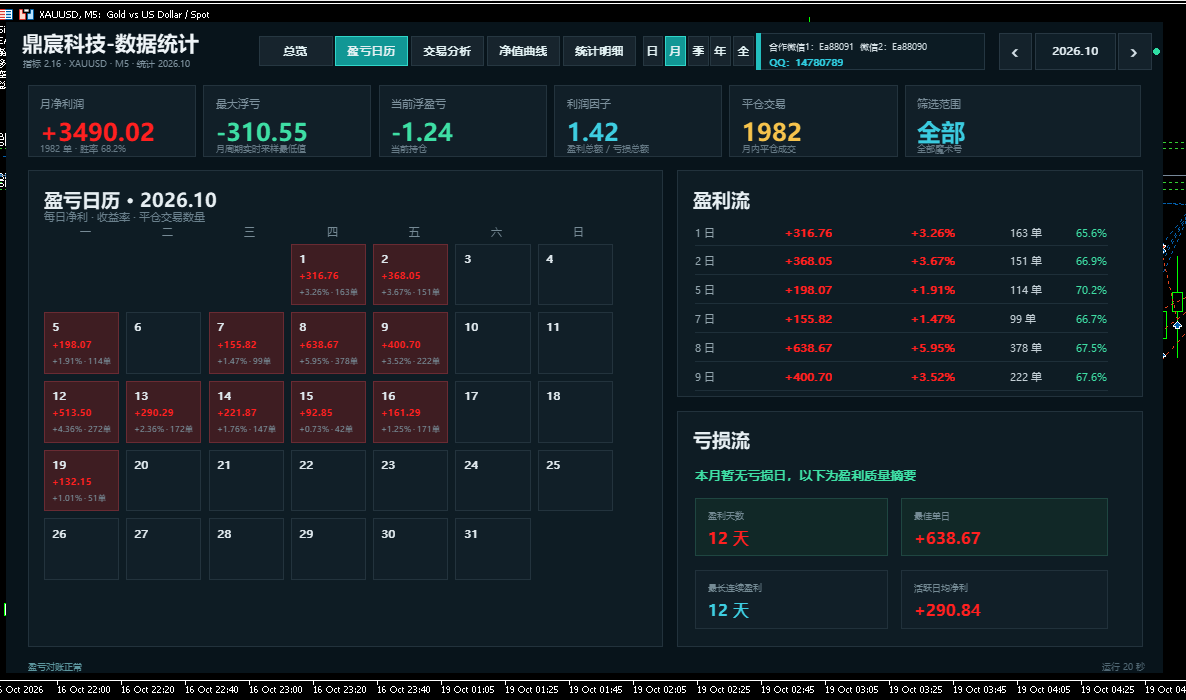Open calendar day 13 showing +290.29
Viewport: 1186px width, 700px height.
tap(163, 412)
